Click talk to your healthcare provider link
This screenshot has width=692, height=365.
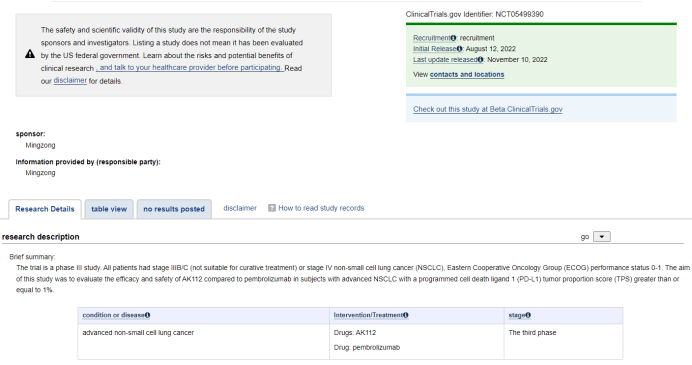pyautogui.click(x=190, y=68)
